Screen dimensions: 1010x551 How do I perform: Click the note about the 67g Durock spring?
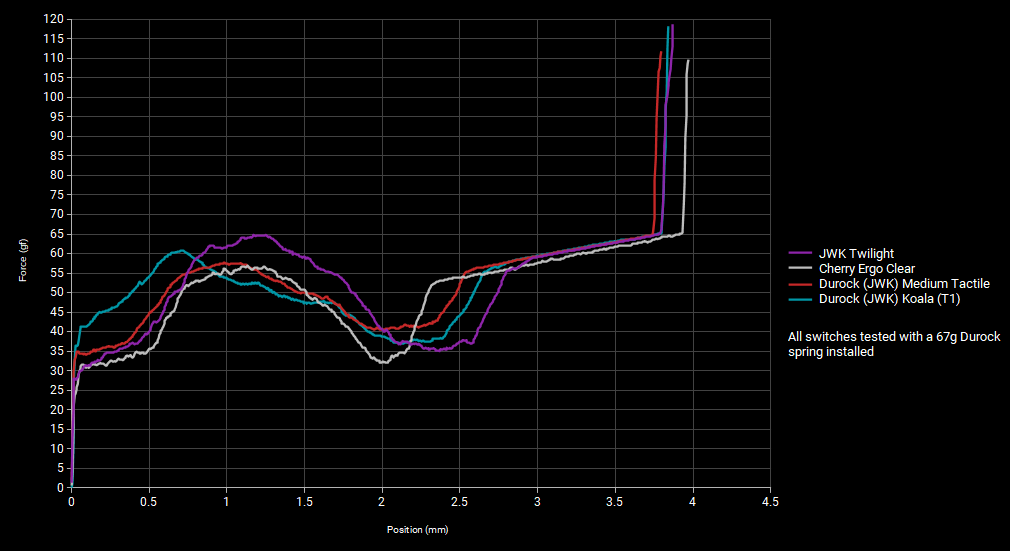893,344
